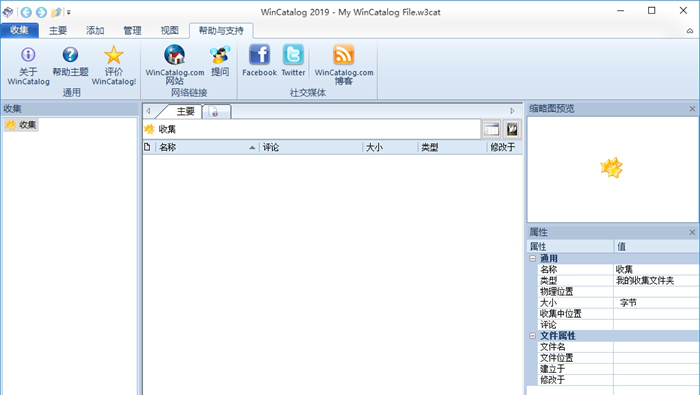Switch to the 管理 ribbon tab
Image resolution: width=700 pixels, height=410 pixels.
pos(132,30)
